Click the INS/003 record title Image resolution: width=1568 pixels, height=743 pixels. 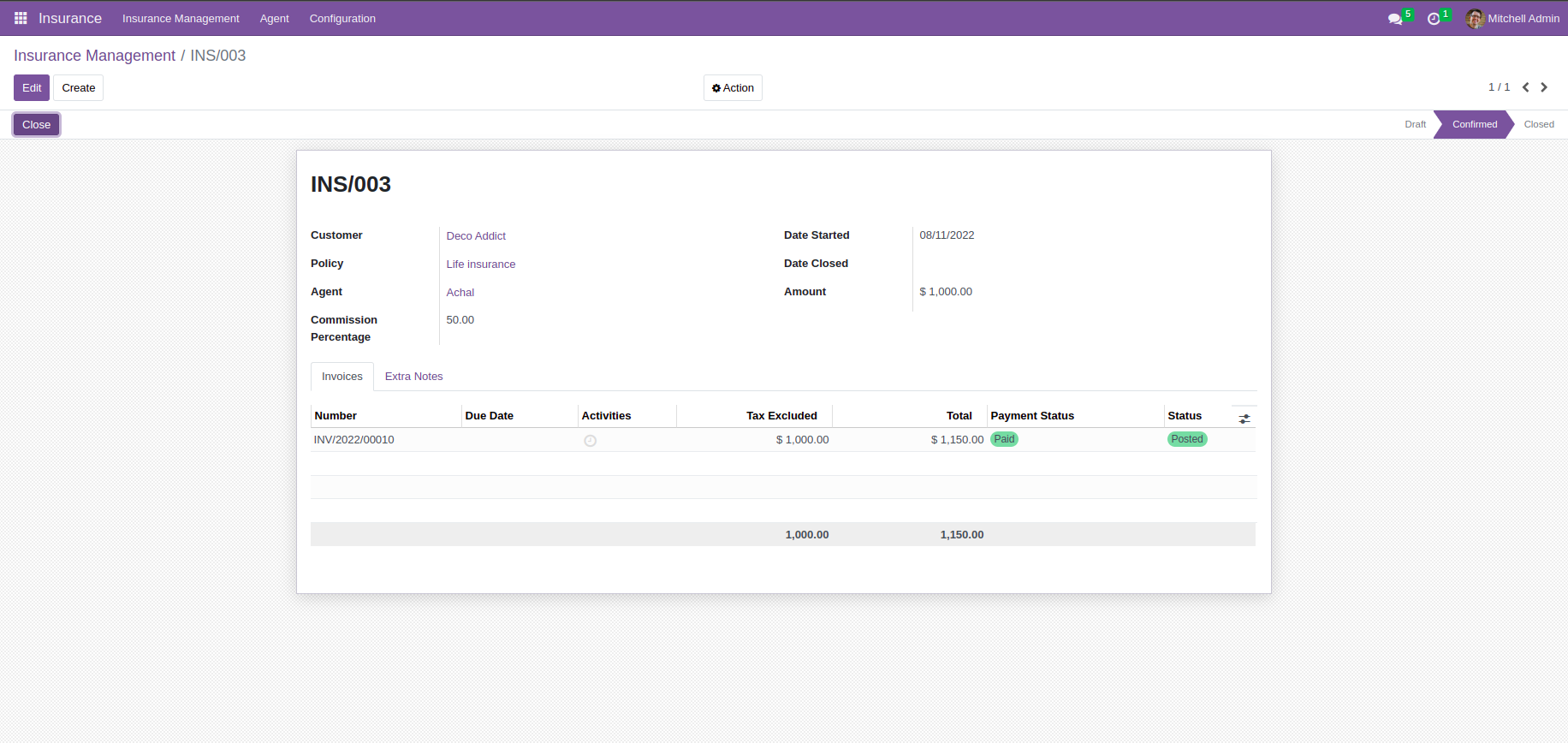click(351, 184)
